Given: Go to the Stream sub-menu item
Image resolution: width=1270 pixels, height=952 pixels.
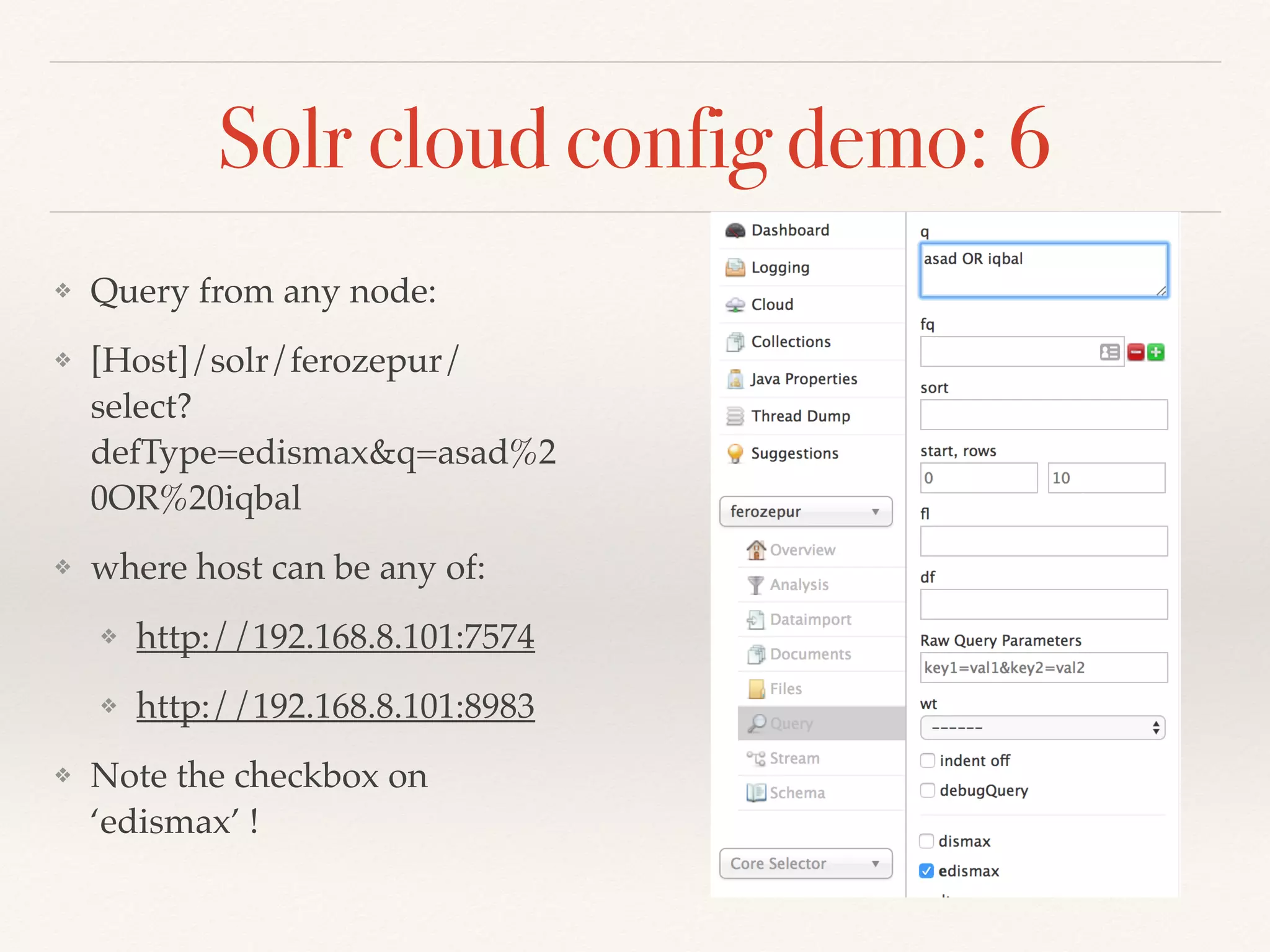Looking at the screenshot, I should [x=822, y=758].
